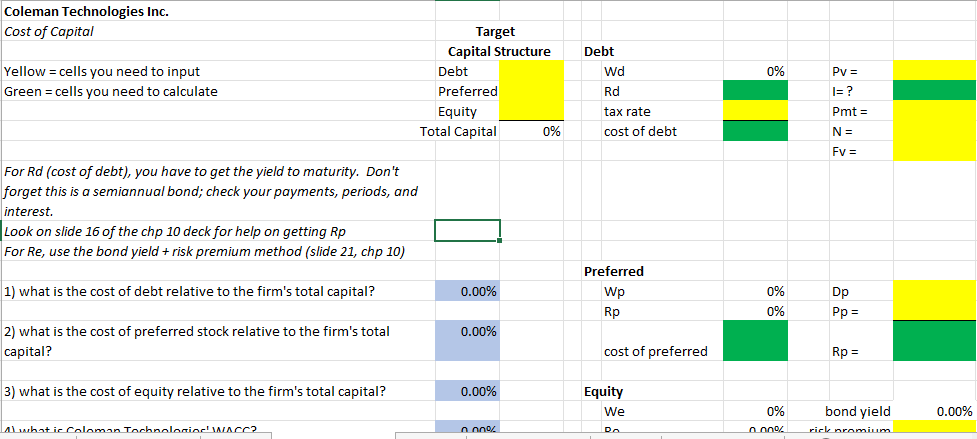Select the 0.00% bond yield value
The height and width of the screenshot is (439, 977).
pyautogui.click(x=935, y=411)
